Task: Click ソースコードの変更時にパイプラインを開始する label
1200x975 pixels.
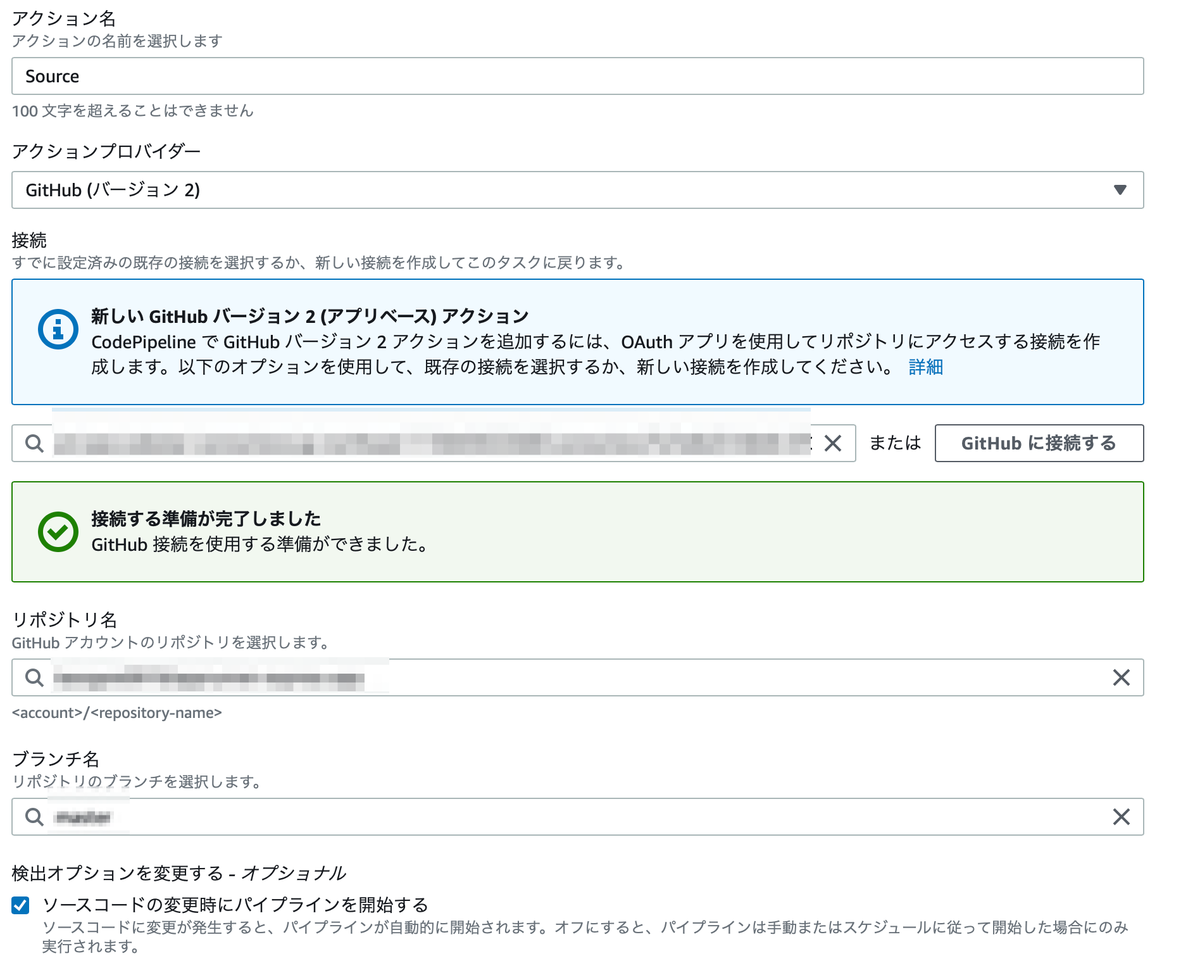Action: click(x=235, y=905)
